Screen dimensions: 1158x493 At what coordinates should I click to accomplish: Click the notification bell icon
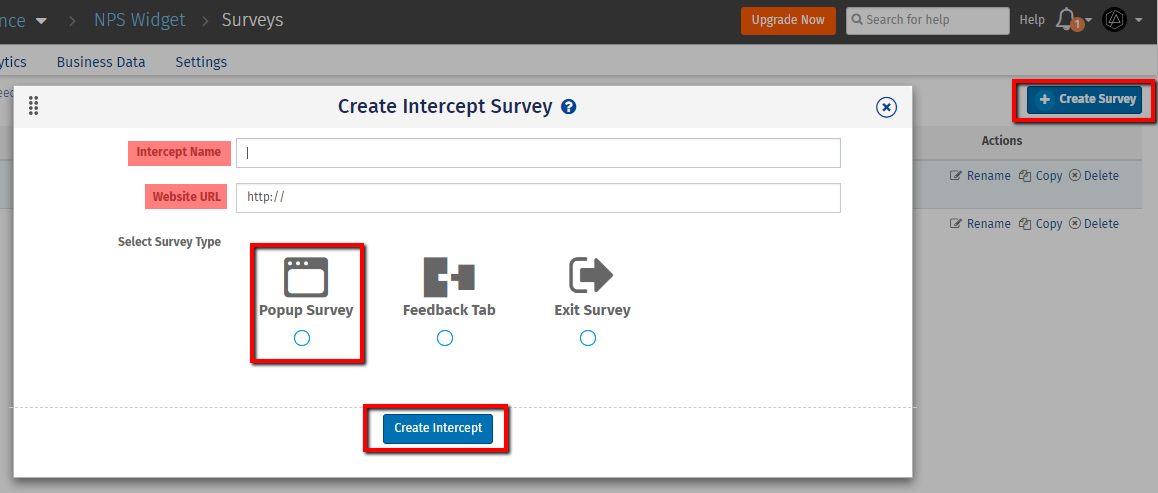click(1067, 19)
